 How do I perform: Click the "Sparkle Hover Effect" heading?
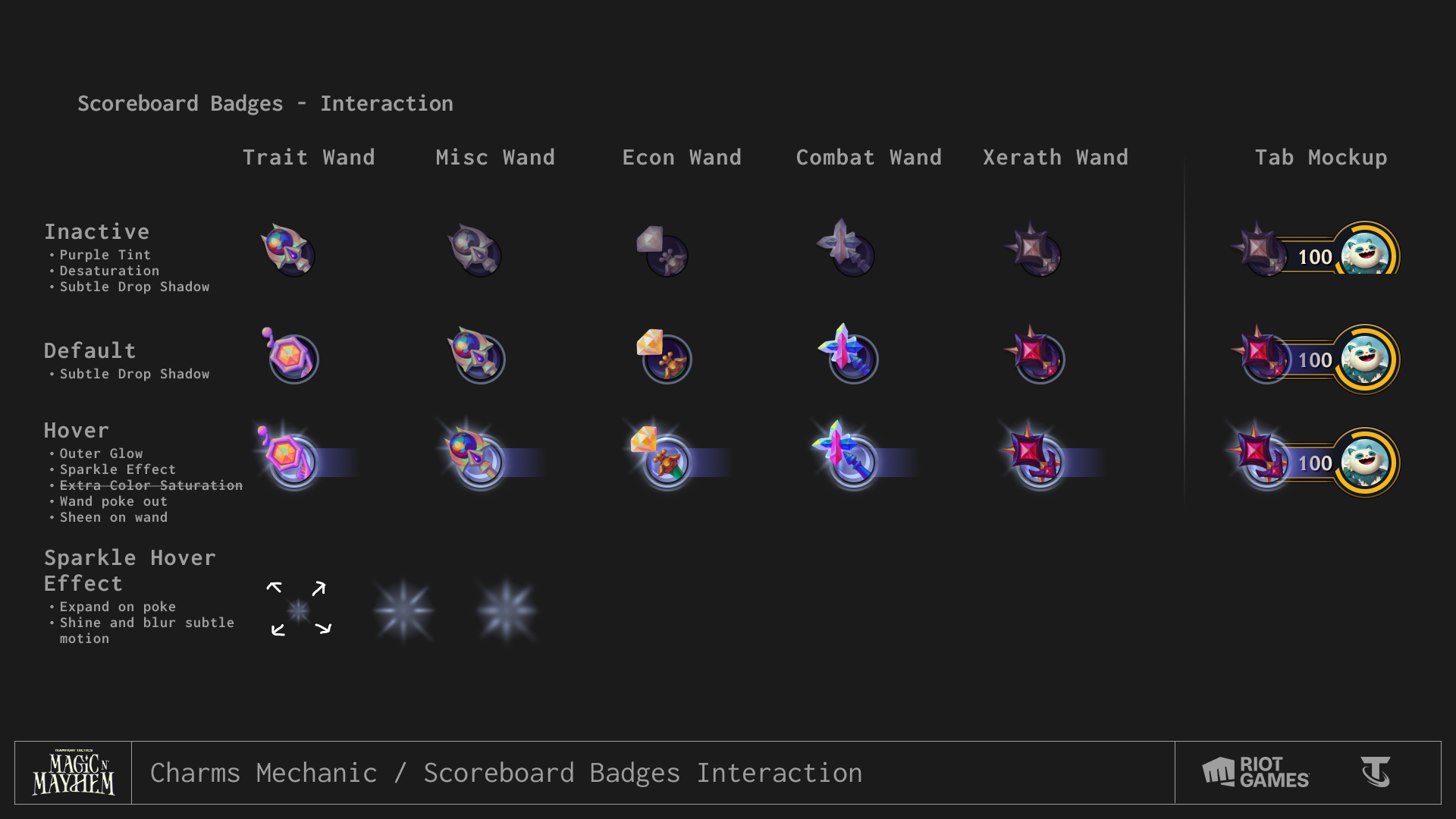(x=130, y=570)
